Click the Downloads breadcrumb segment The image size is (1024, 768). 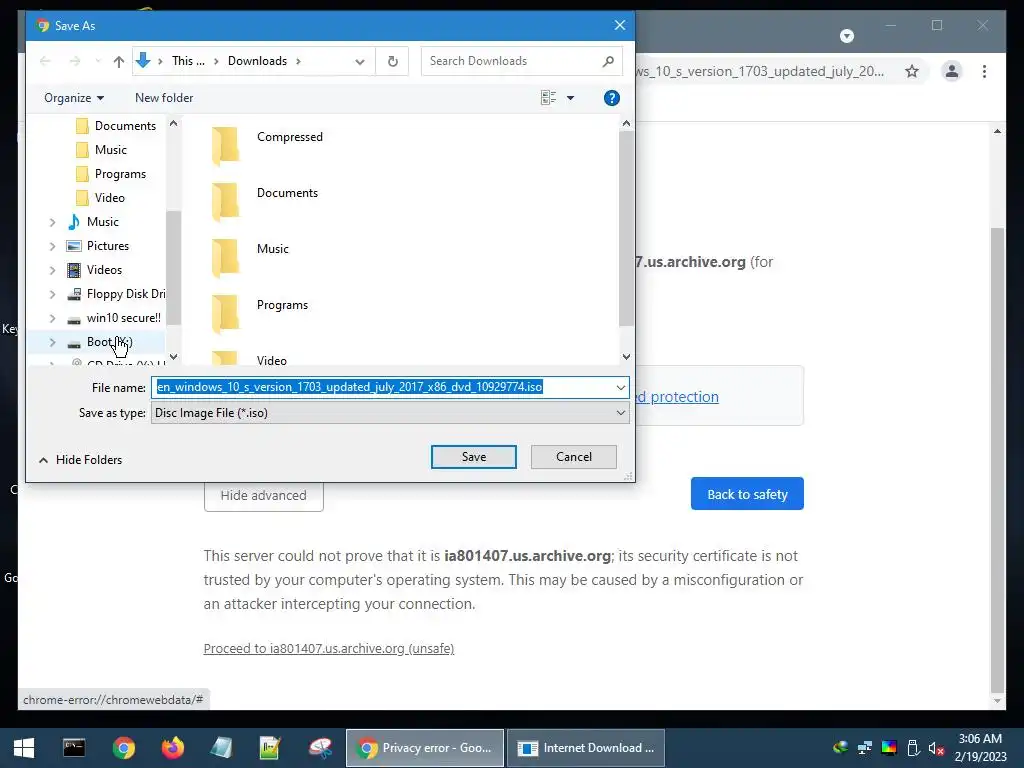point(257,61)
